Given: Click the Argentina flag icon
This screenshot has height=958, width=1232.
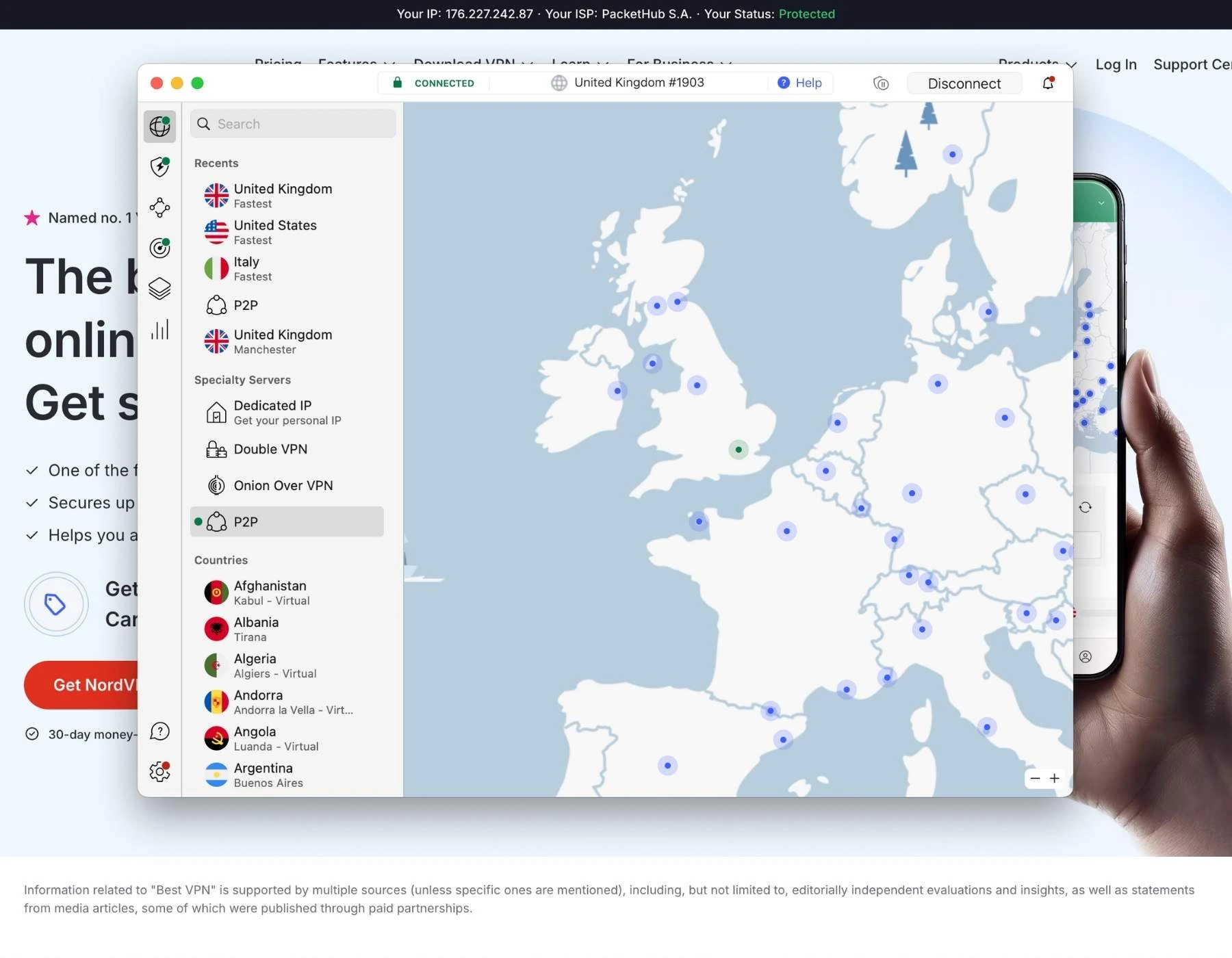Looking at the screenshot, I should coord(216,775).
